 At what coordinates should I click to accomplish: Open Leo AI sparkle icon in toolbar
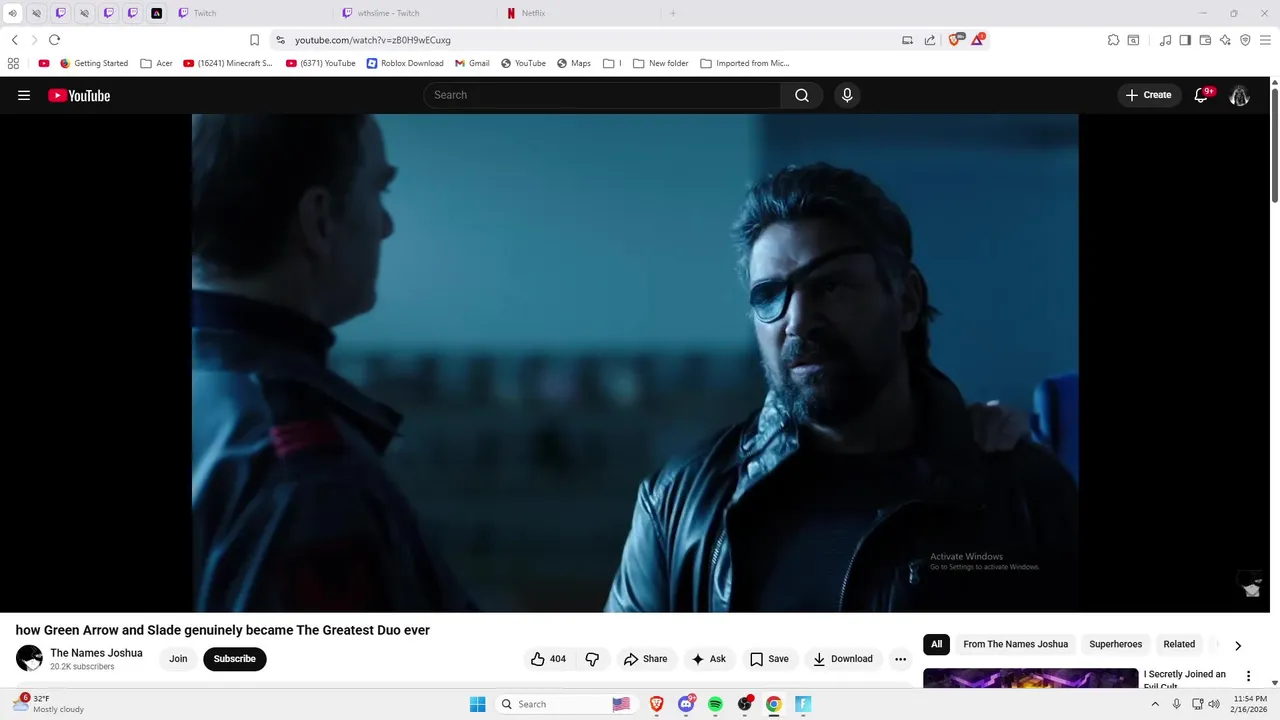point(1225,40)
